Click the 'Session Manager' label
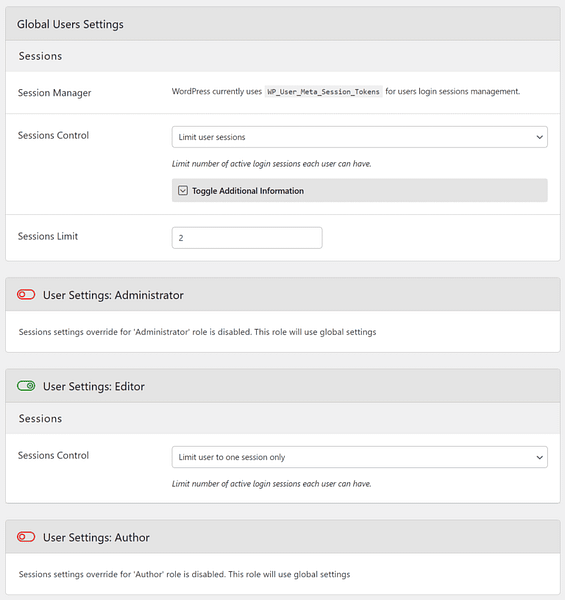 (x=54, y=93)
